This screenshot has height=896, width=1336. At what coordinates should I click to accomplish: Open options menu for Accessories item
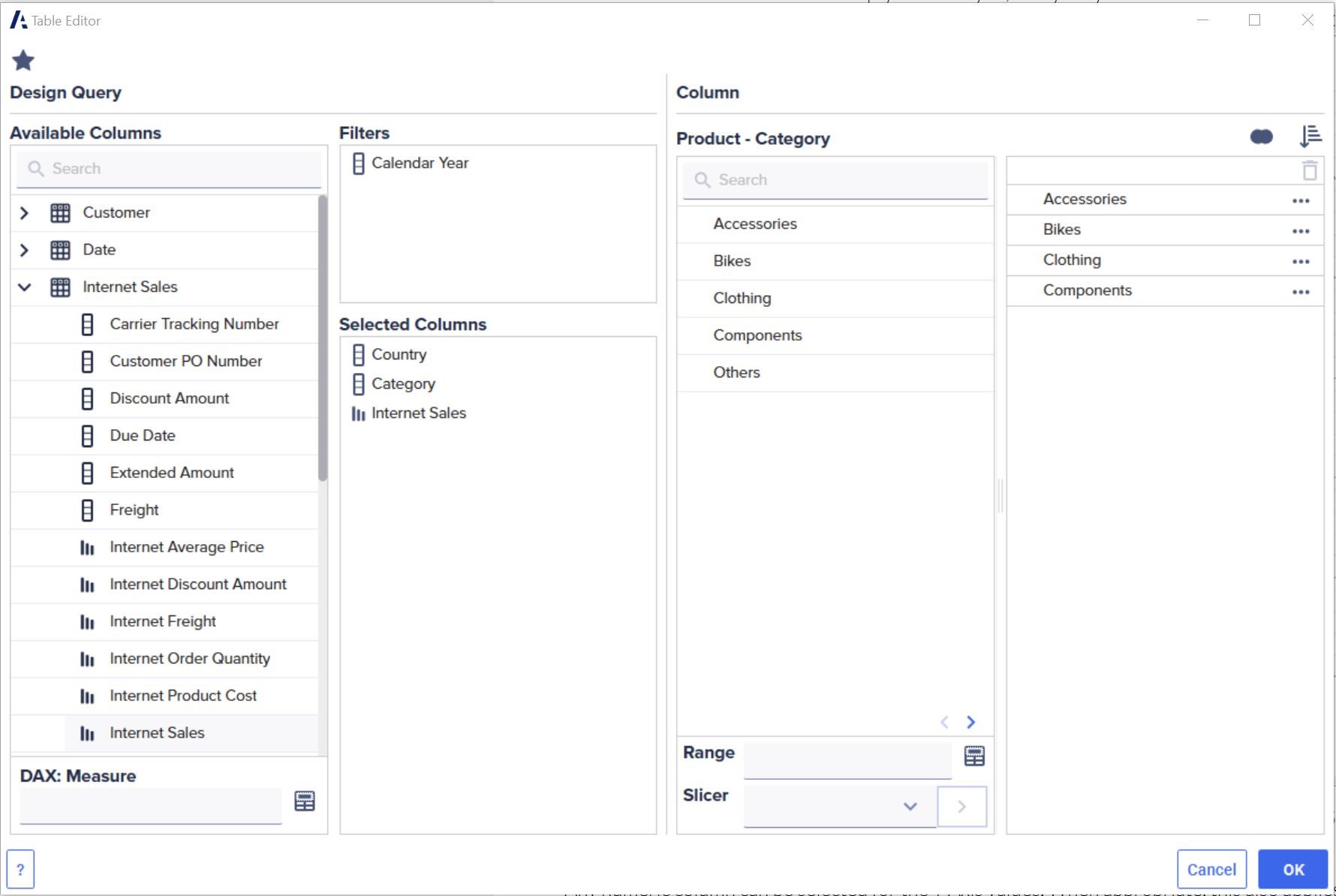(1300, 200)
